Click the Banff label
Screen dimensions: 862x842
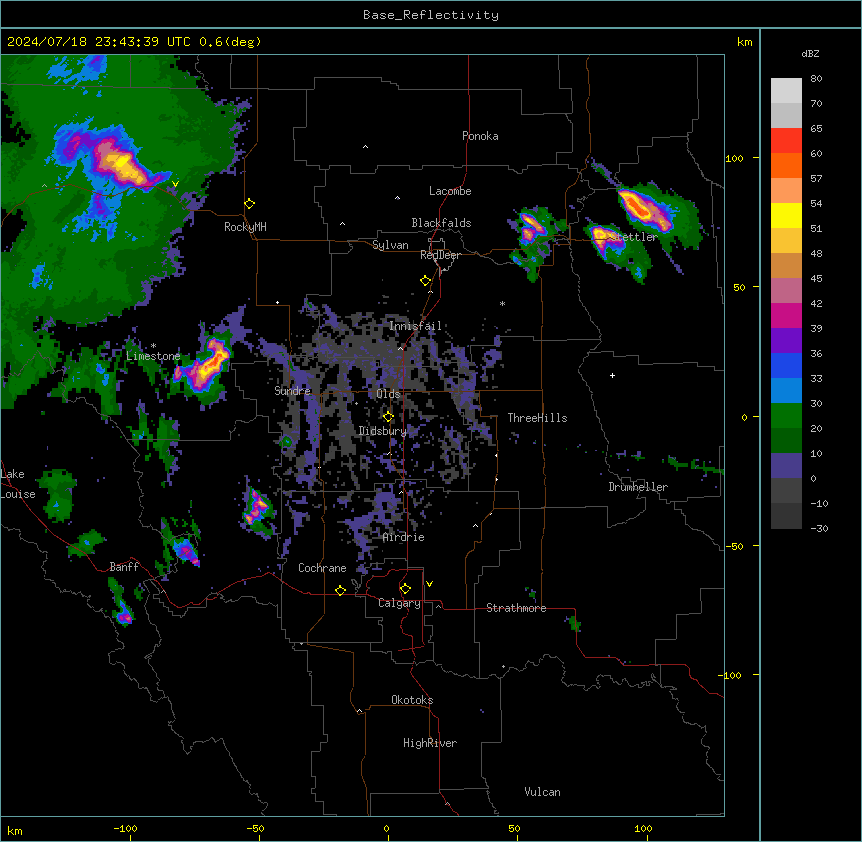(x=124, y=567)
